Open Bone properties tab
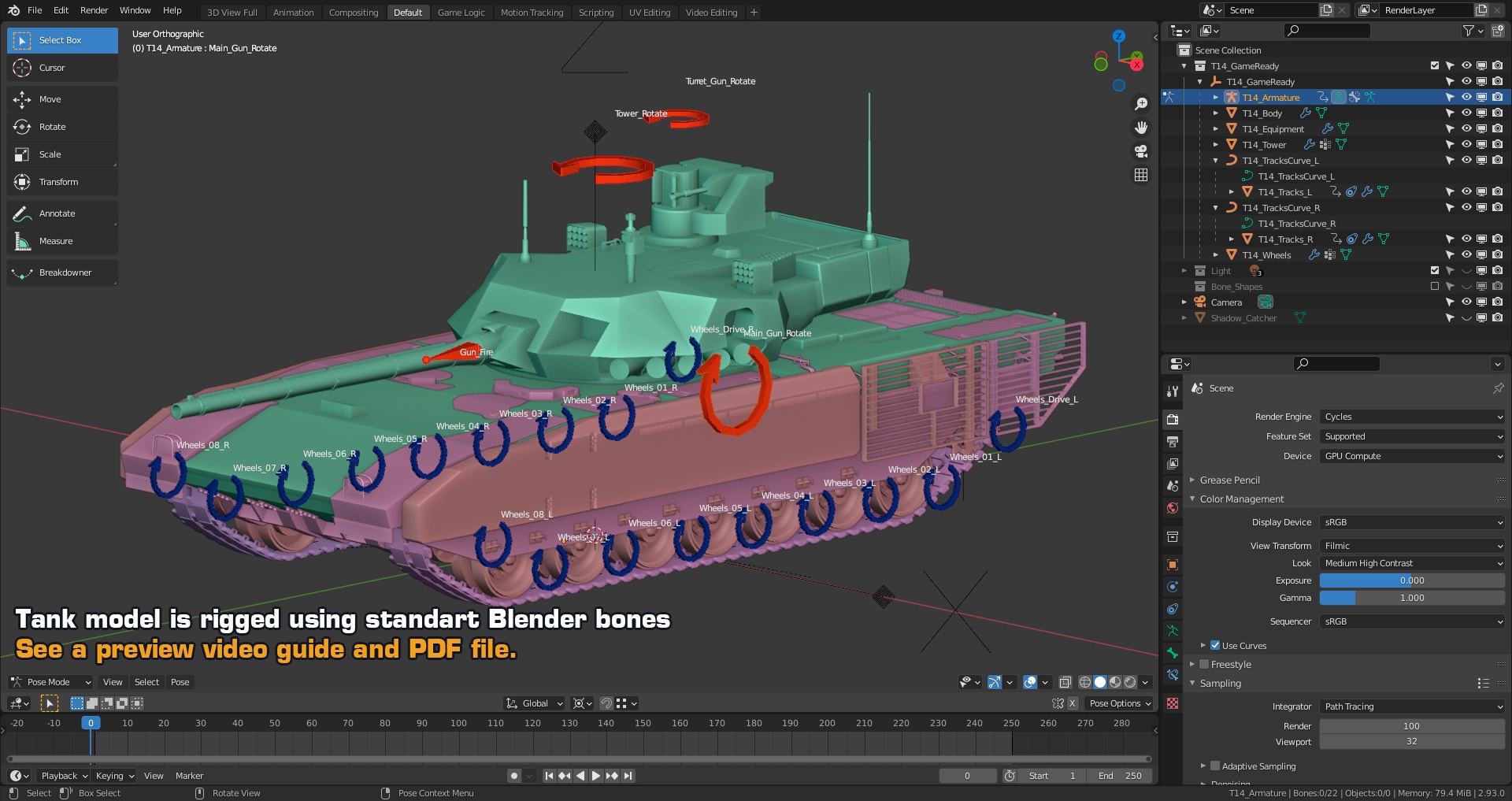 click(1173, 653)
